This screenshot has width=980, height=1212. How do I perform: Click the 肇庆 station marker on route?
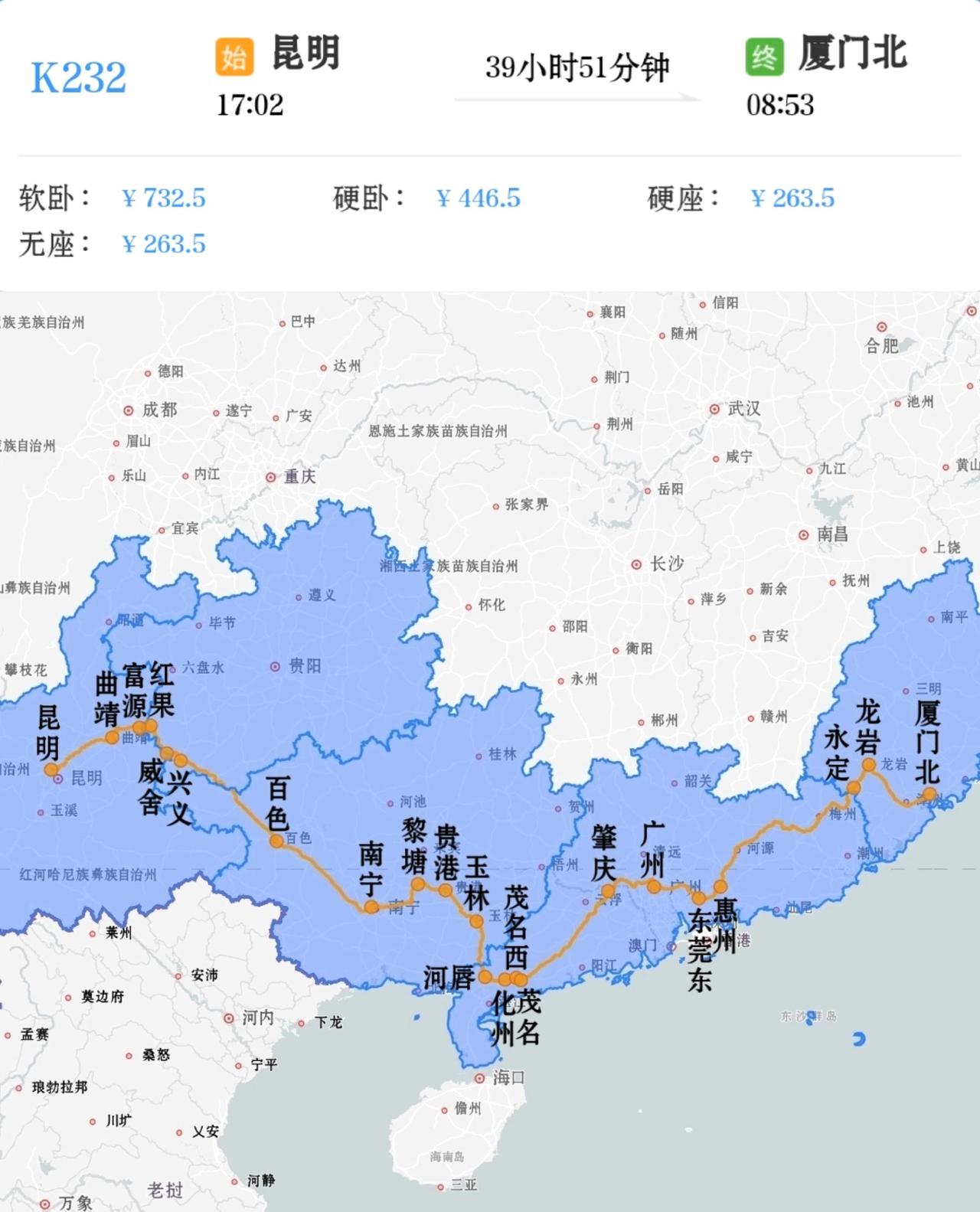(608, 891)
